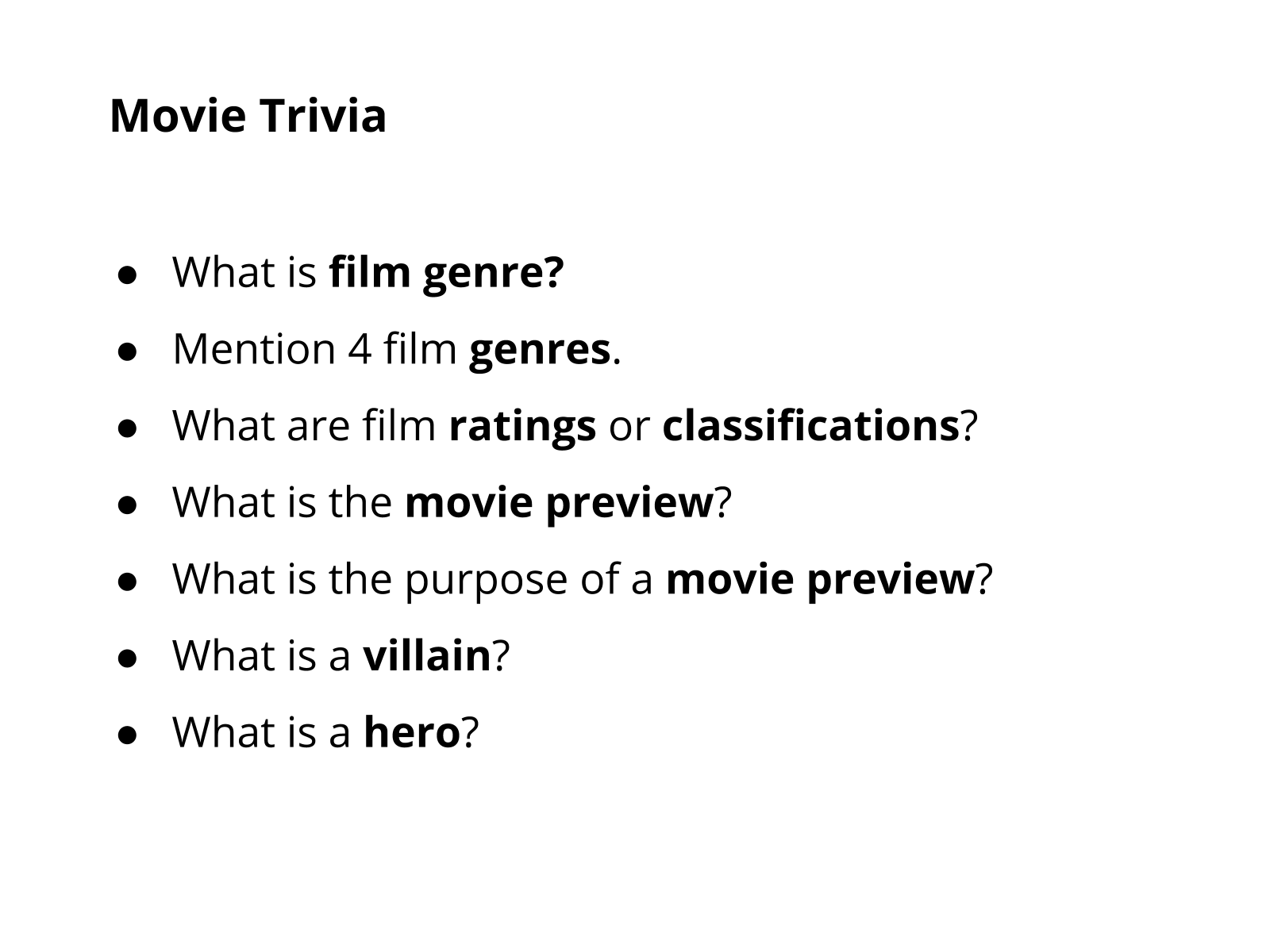Image resolution: width=1270 pixels, height=952 pixels.
Task: Select the bold word "genres"
Action: [x=539, y=349]
